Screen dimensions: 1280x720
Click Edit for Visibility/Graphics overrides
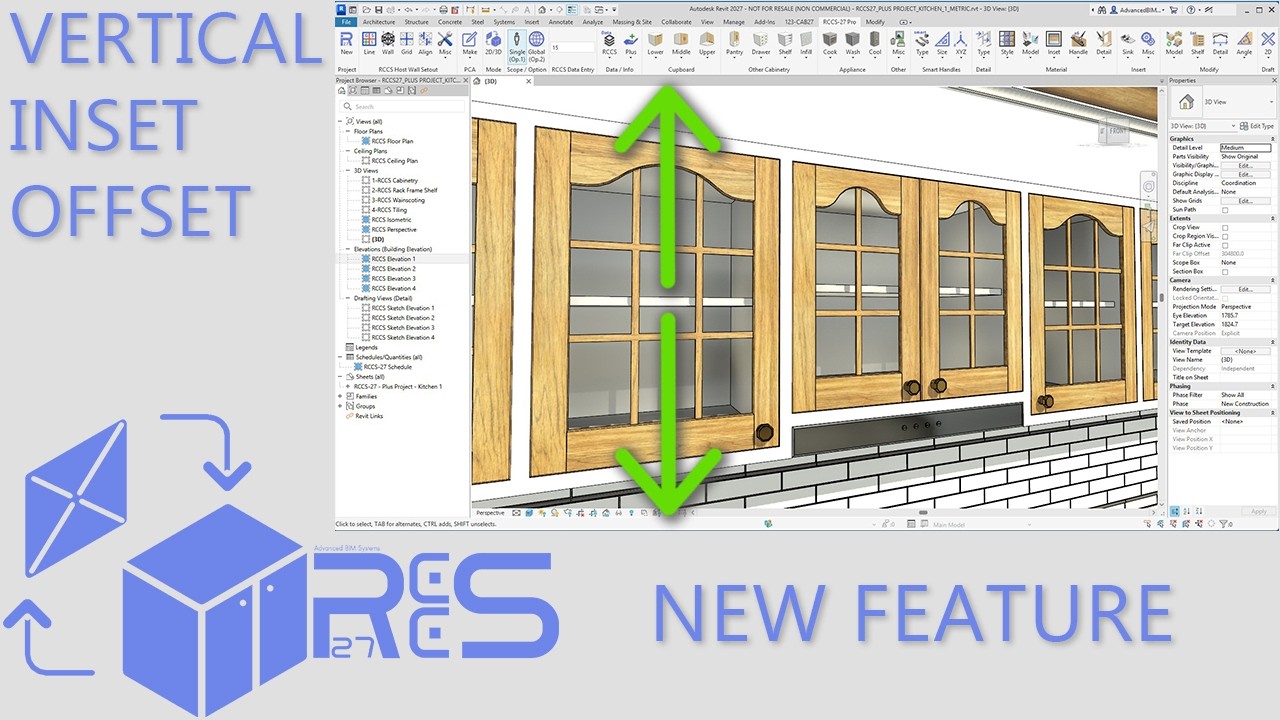pos(1246,165)
